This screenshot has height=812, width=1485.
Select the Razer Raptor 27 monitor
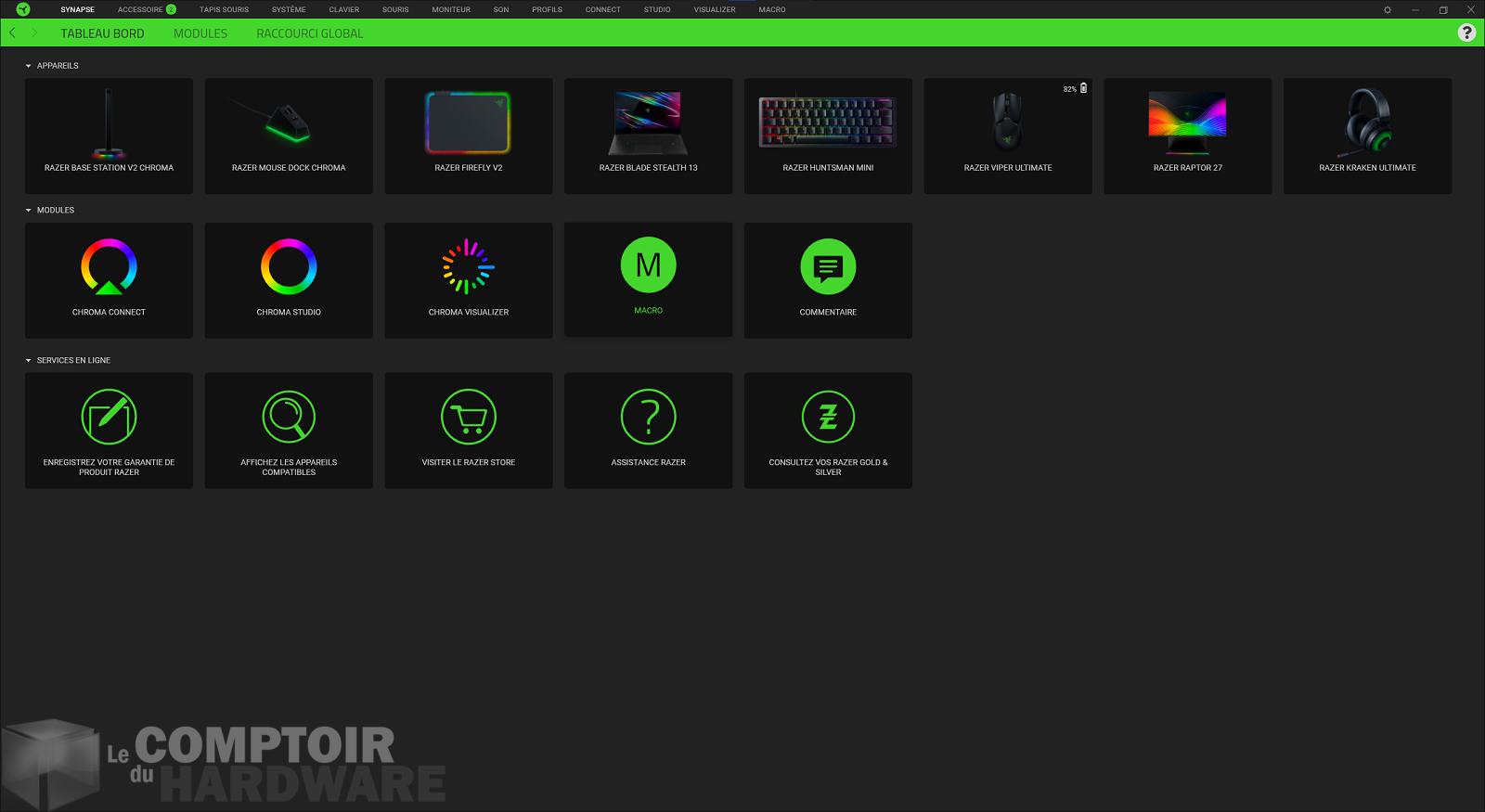point(1187,136)
